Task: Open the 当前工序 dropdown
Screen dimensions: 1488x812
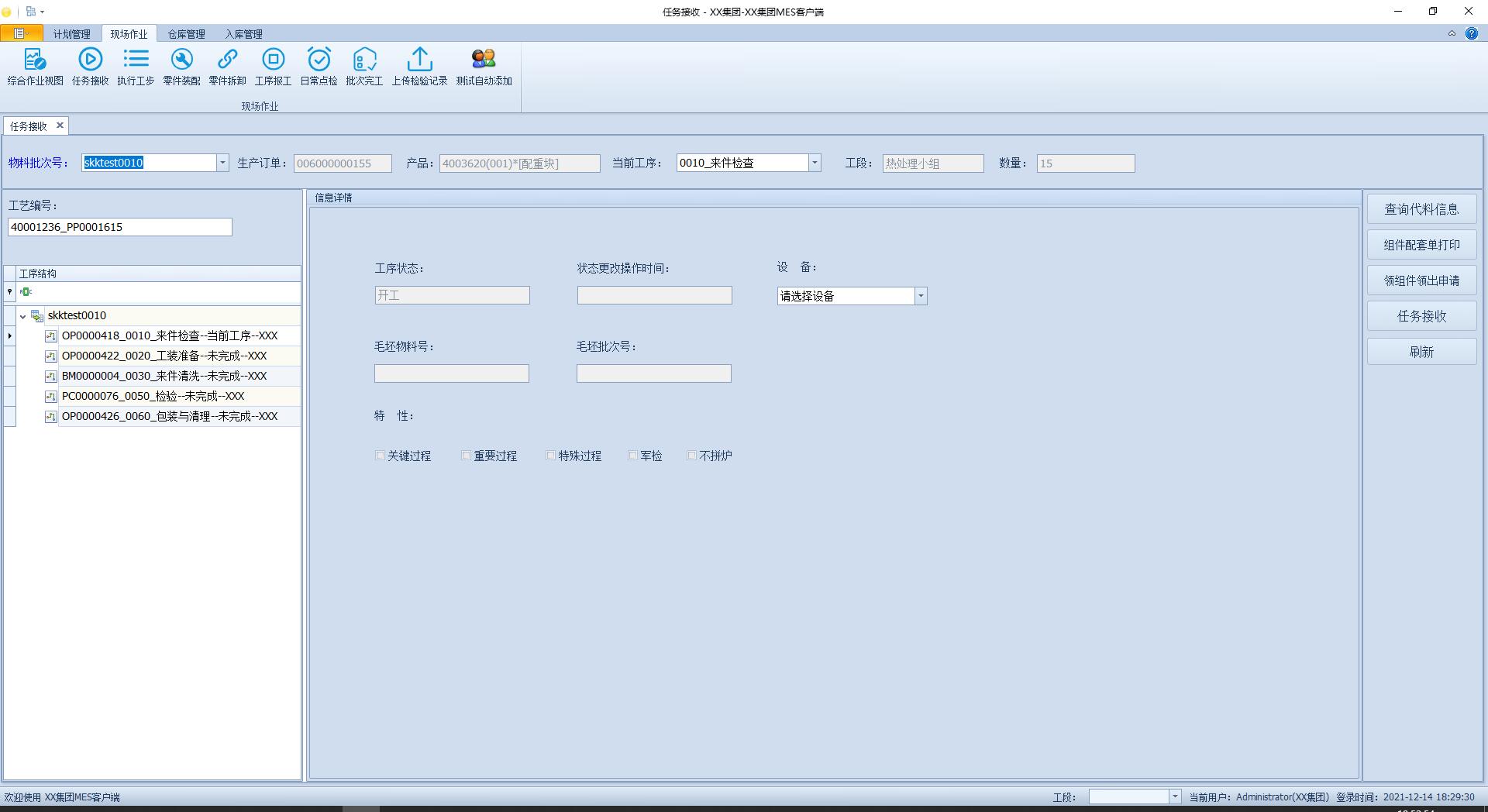Action: pos(813,163)
